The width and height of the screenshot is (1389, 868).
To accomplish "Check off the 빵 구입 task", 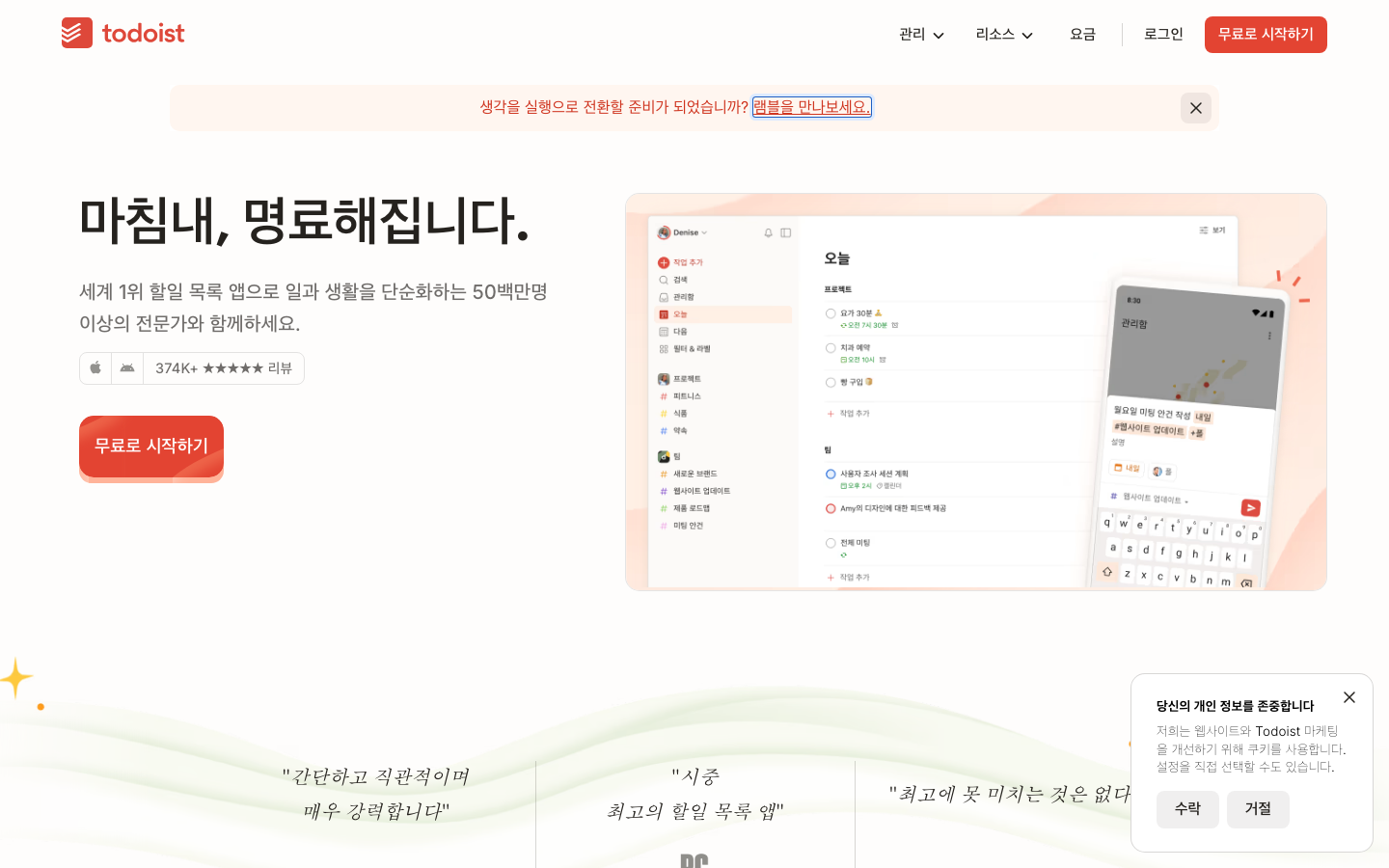I will pos(831,383).
